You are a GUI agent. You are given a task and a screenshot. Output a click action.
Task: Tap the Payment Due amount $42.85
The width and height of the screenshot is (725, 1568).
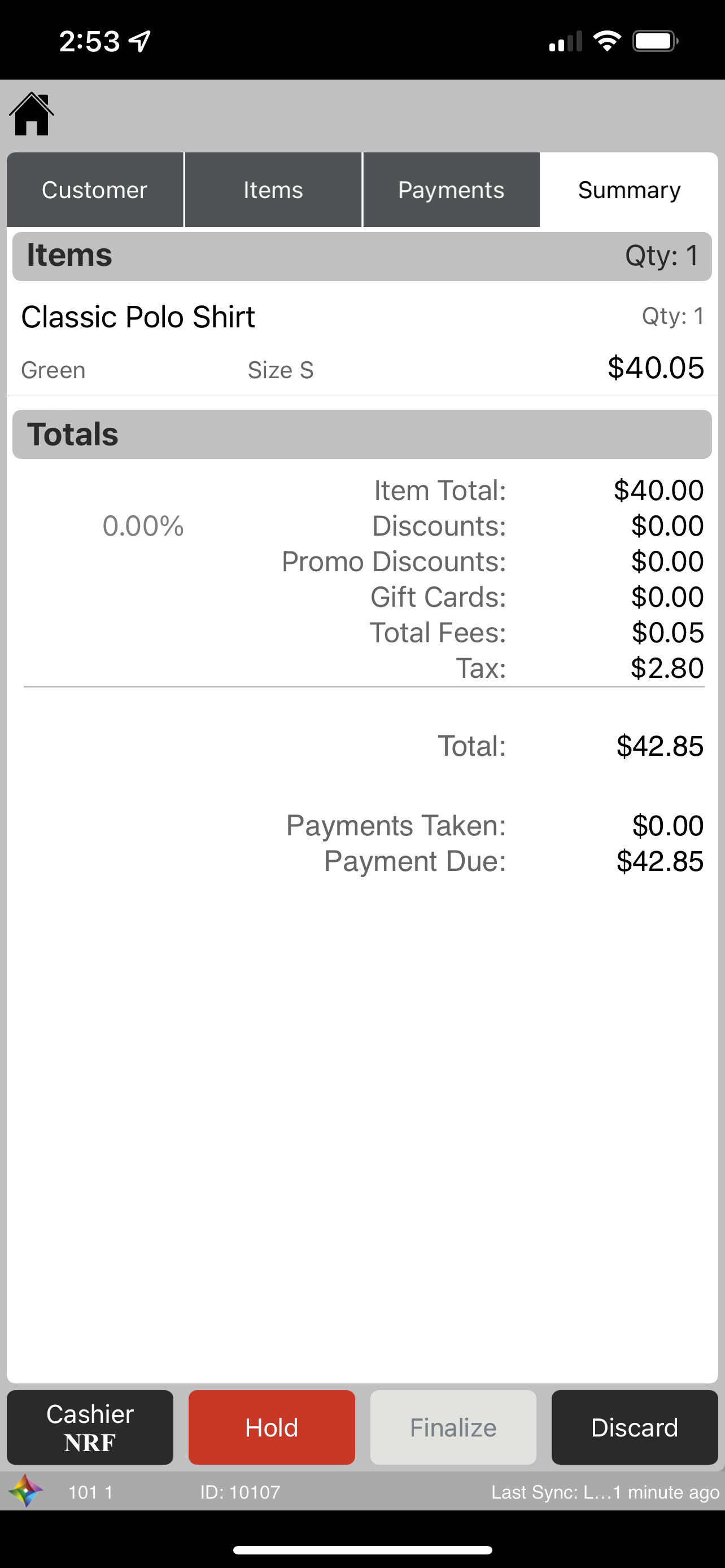click(x=660, y=861)
